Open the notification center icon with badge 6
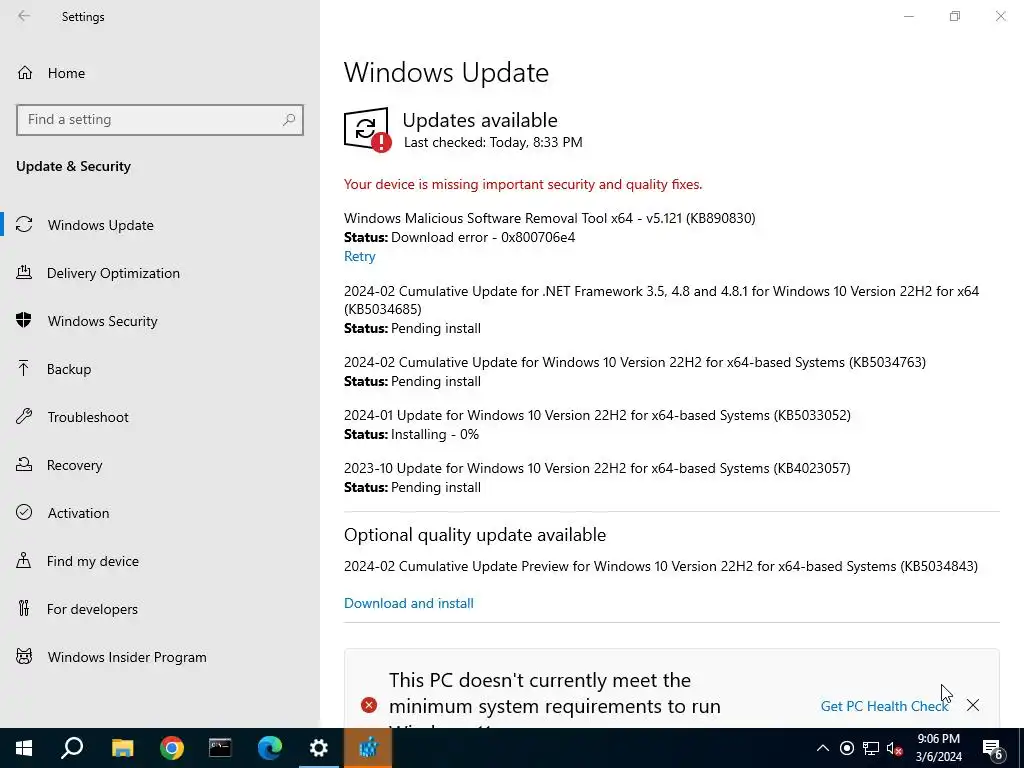Screen dimensions: 1024x768 click(x=993, y=749)
